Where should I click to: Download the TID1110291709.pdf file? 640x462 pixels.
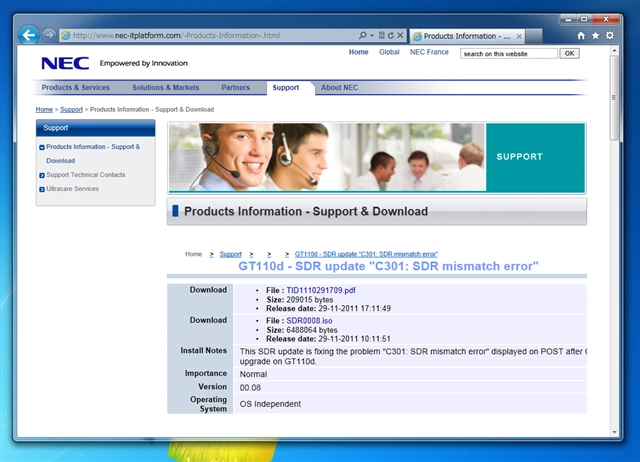click(x=321, y=290)
